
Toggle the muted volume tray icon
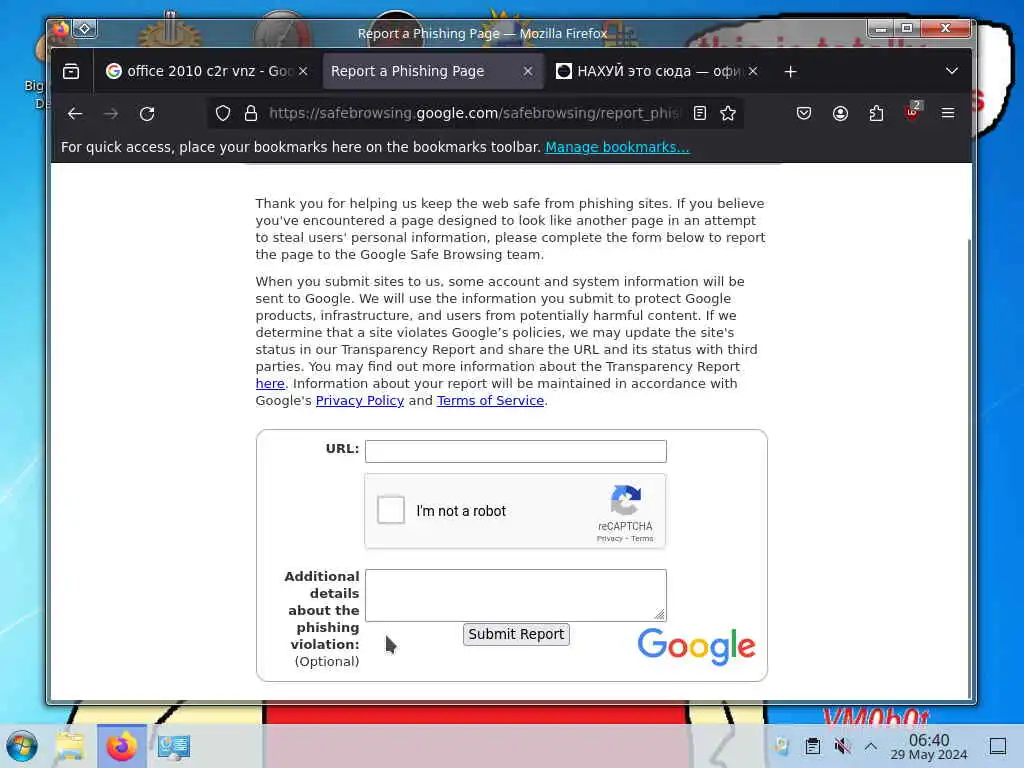(x=842, y=746)
